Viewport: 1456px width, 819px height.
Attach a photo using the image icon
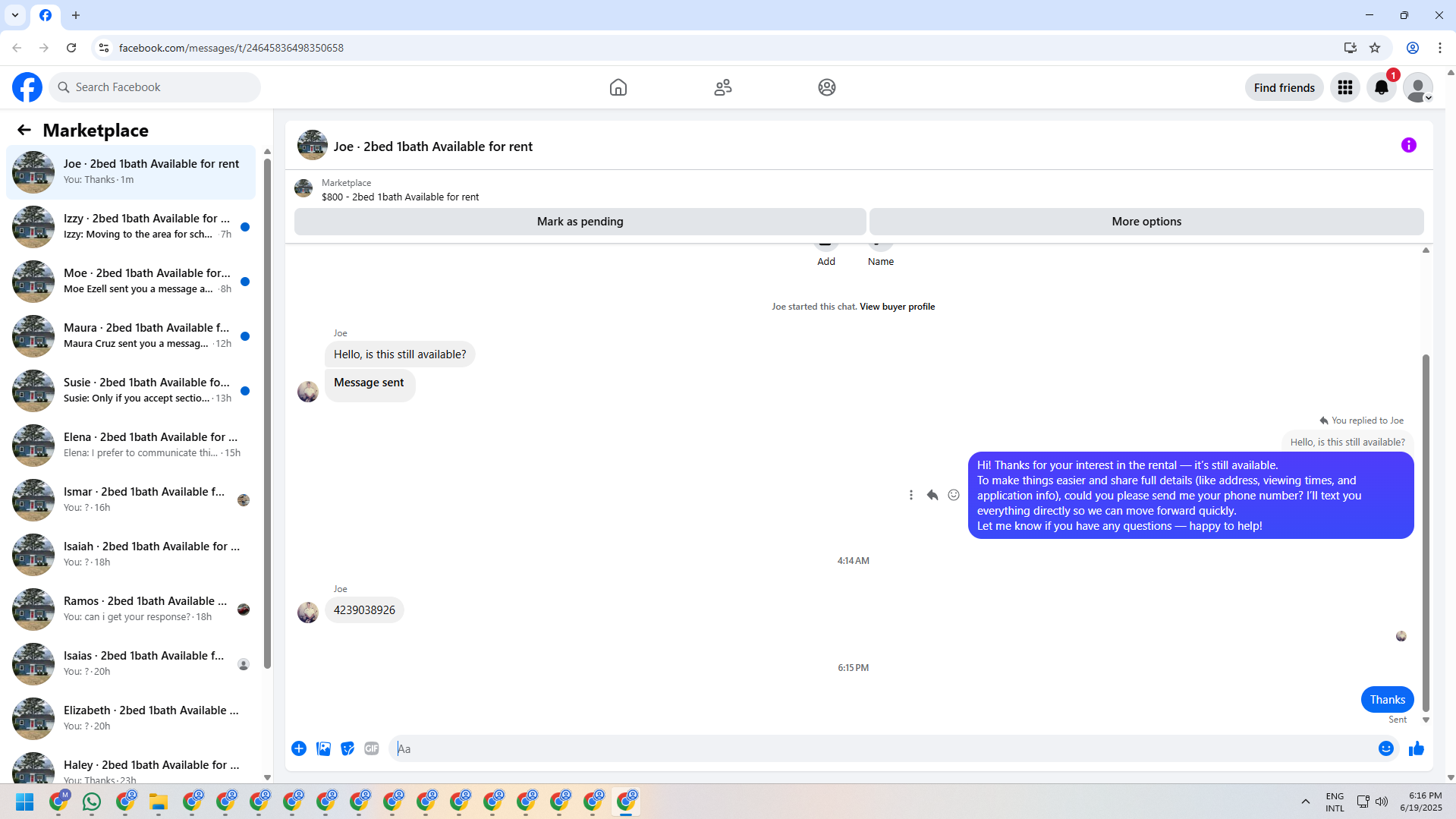[323, 748]
